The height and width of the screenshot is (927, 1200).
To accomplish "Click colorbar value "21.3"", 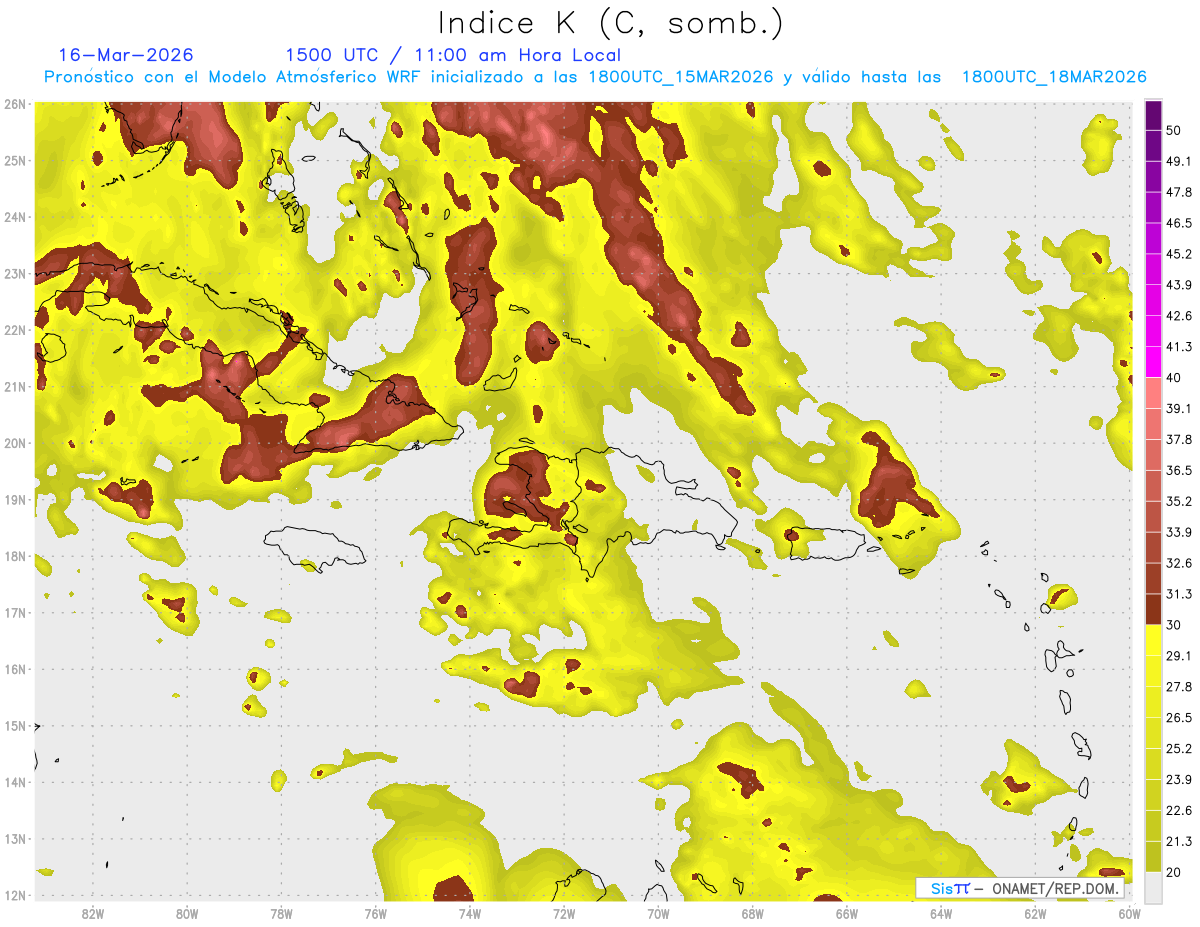I will point(1178,842).
